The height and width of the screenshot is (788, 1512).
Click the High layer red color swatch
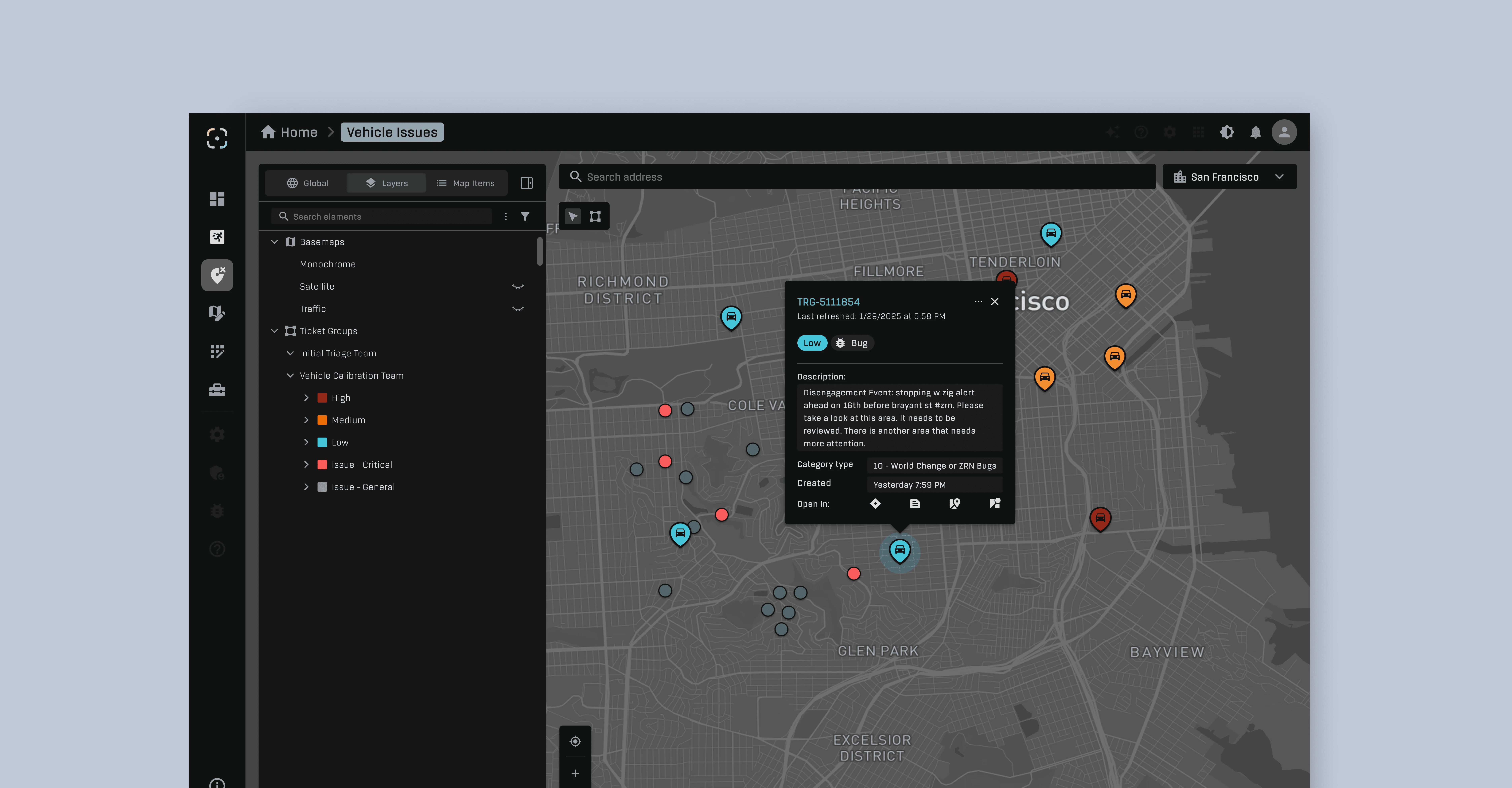322,398
